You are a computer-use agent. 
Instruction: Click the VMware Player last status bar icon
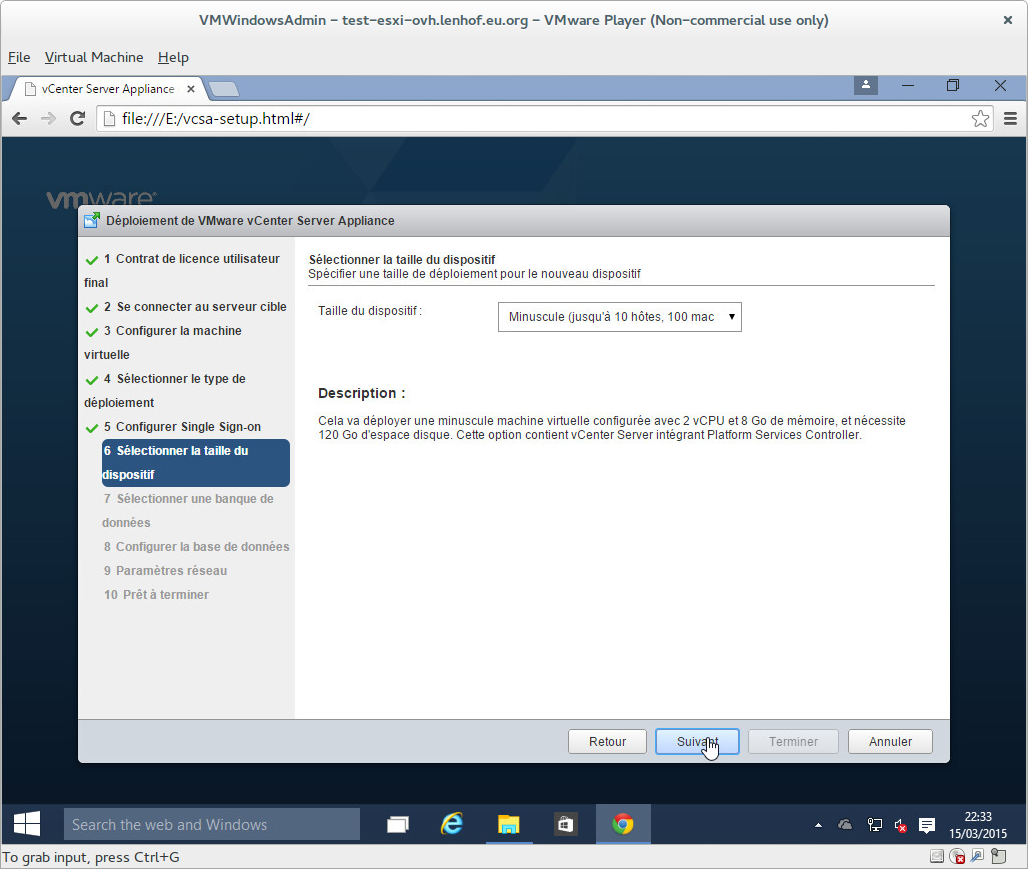coord(998,856)
